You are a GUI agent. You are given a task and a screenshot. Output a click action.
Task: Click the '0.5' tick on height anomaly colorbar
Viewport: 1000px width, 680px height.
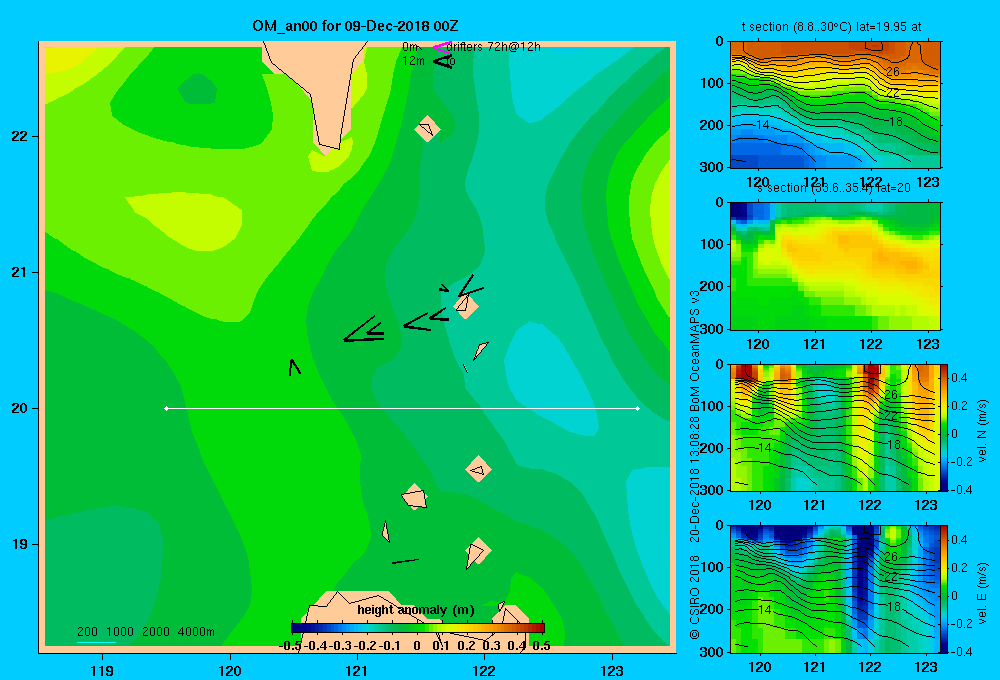pos(541,646)
